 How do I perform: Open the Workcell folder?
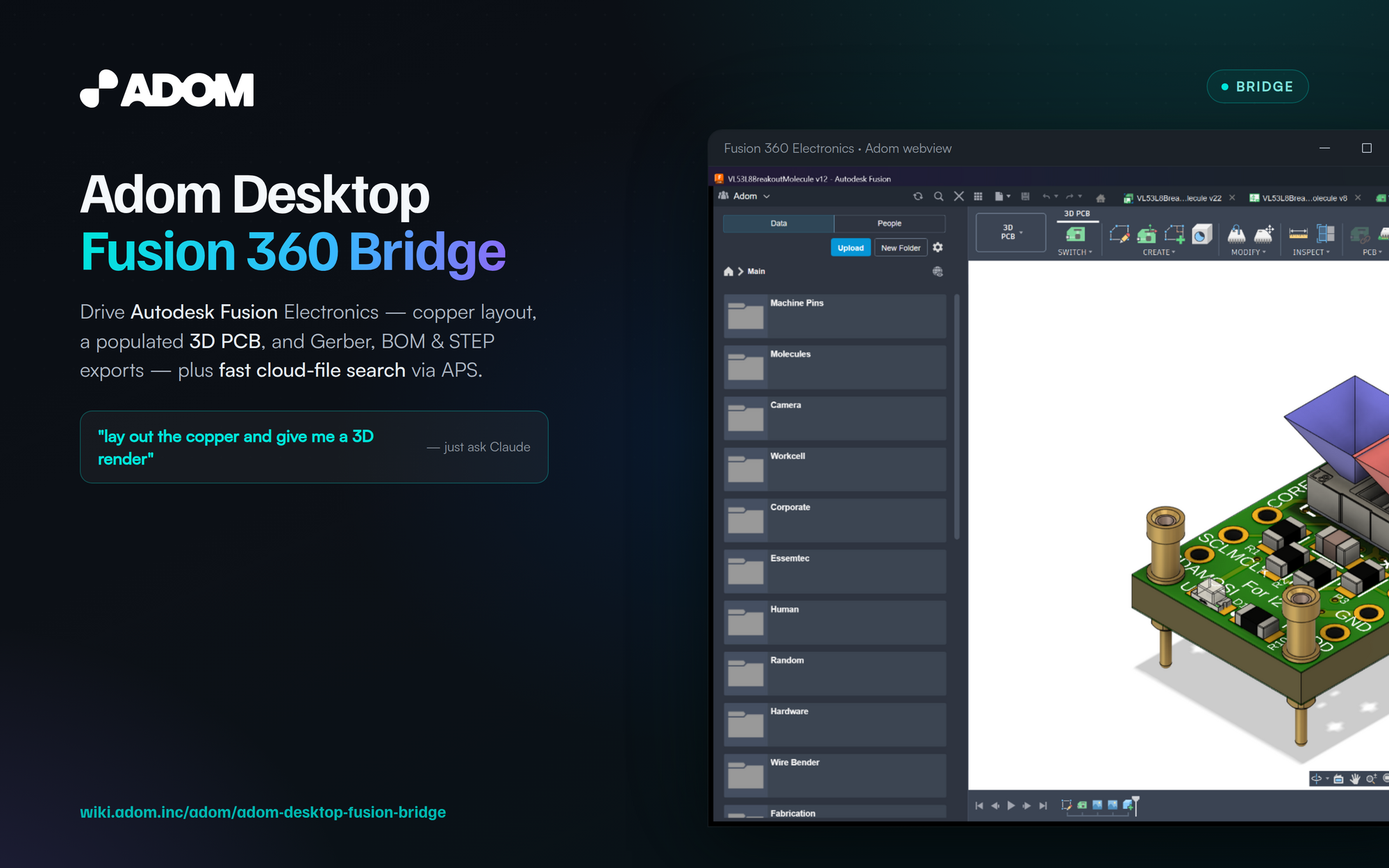coord(835,469)
